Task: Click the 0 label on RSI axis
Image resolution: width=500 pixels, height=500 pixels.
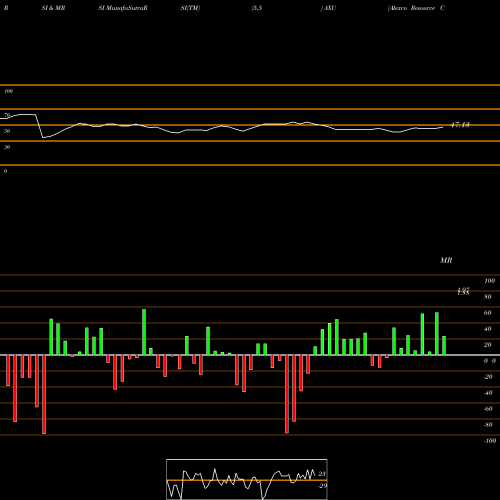Action: [5, 171]
